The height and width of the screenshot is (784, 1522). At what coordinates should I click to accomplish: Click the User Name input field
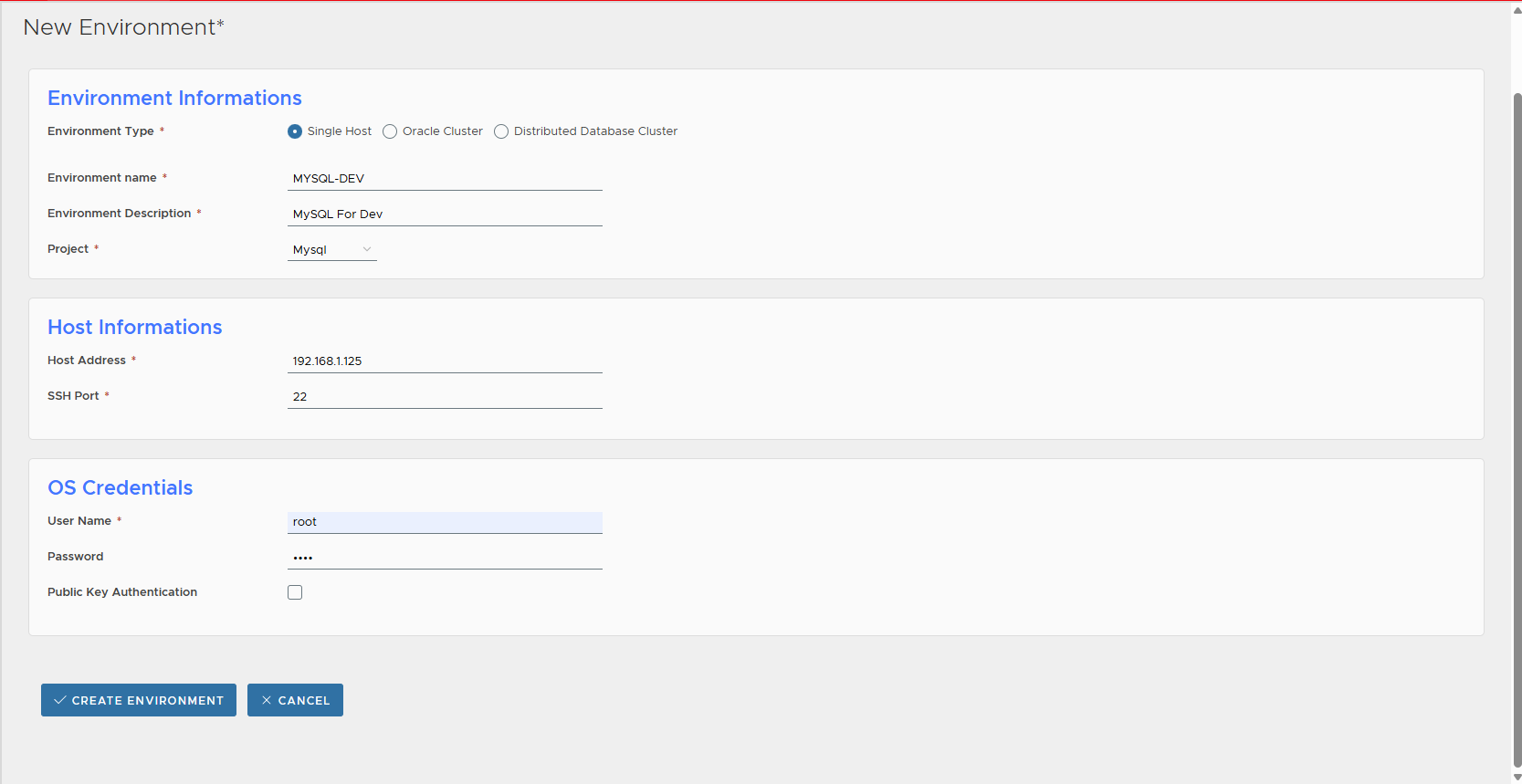tap(445, 521)
